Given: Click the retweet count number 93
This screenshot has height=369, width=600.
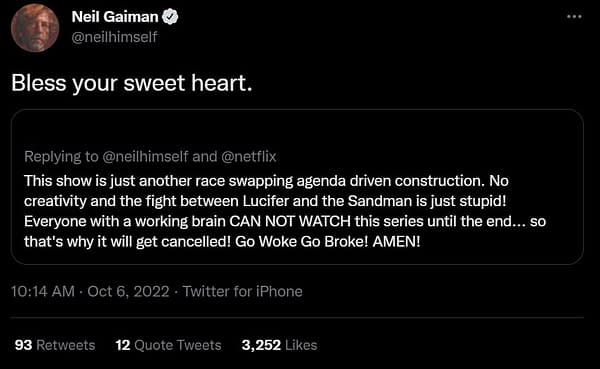Looking at the screenshot, I should pyautogui.click(x=23, y=345).
